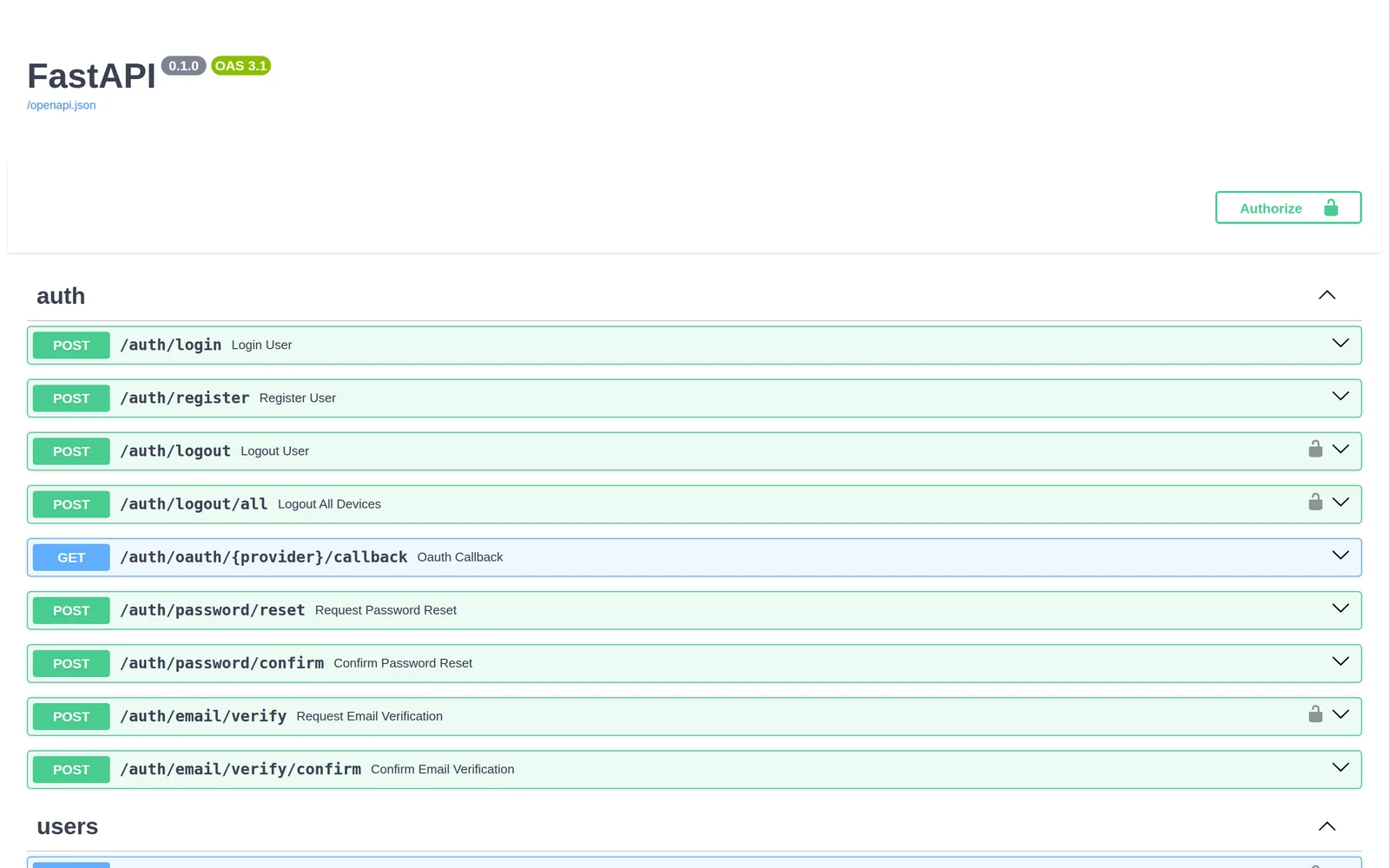Viewport: 1389px width, 868px height.
Task: Open the /openapi.json link
Action: 62,105
